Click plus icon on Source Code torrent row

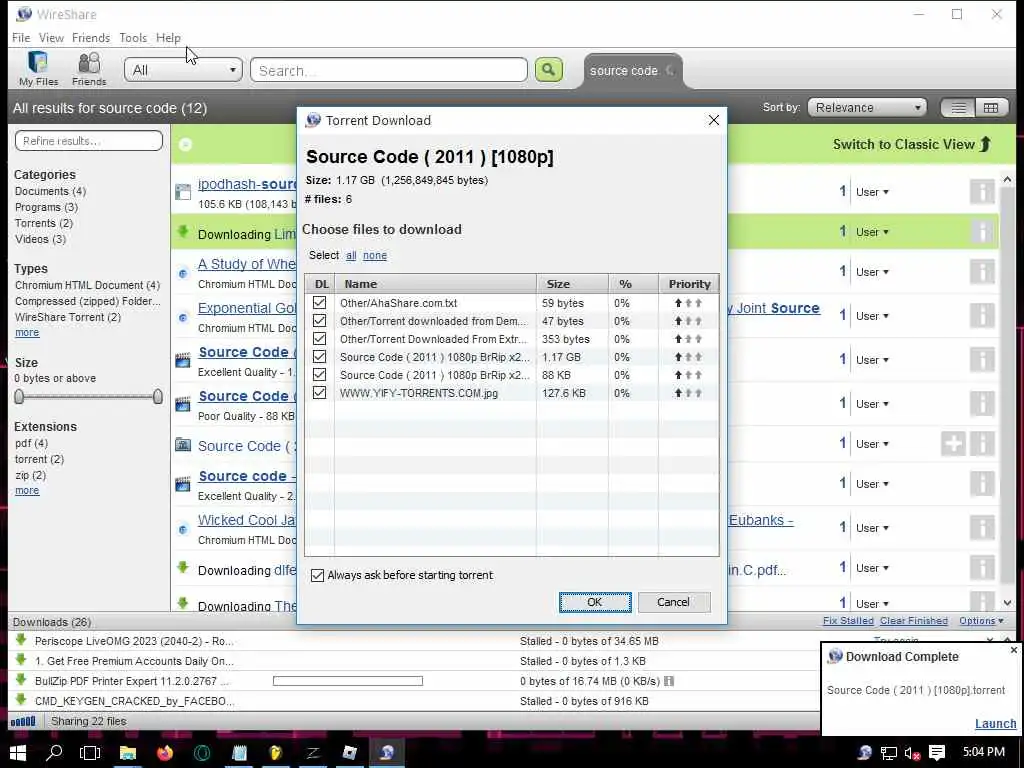(953, 443)
